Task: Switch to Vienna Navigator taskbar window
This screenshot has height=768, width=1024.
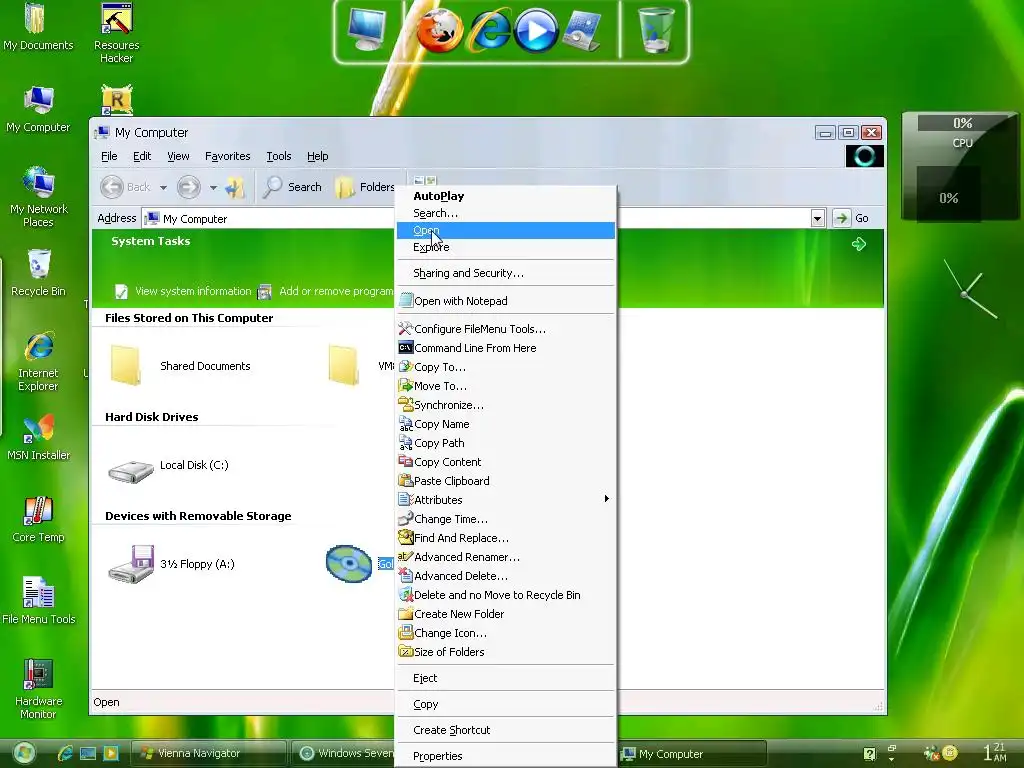Action: [208, 754]
